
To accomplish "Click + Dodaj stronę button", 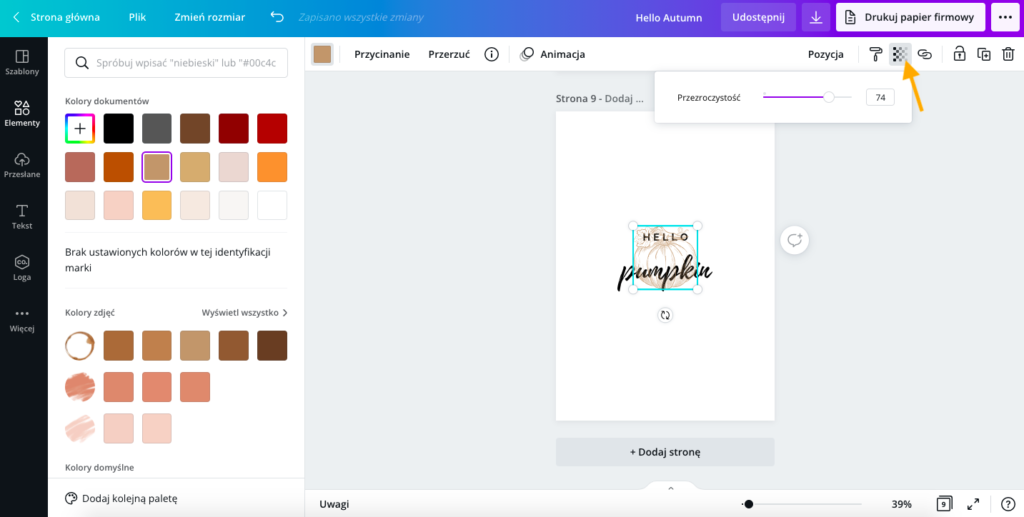I will (665, 452).
